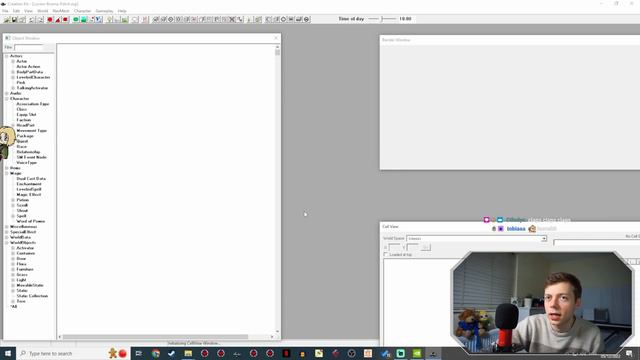Expand the Audio tree node
Image resolution: width=640 pixels, height=360 pixels.
click(x=7, y=93)
